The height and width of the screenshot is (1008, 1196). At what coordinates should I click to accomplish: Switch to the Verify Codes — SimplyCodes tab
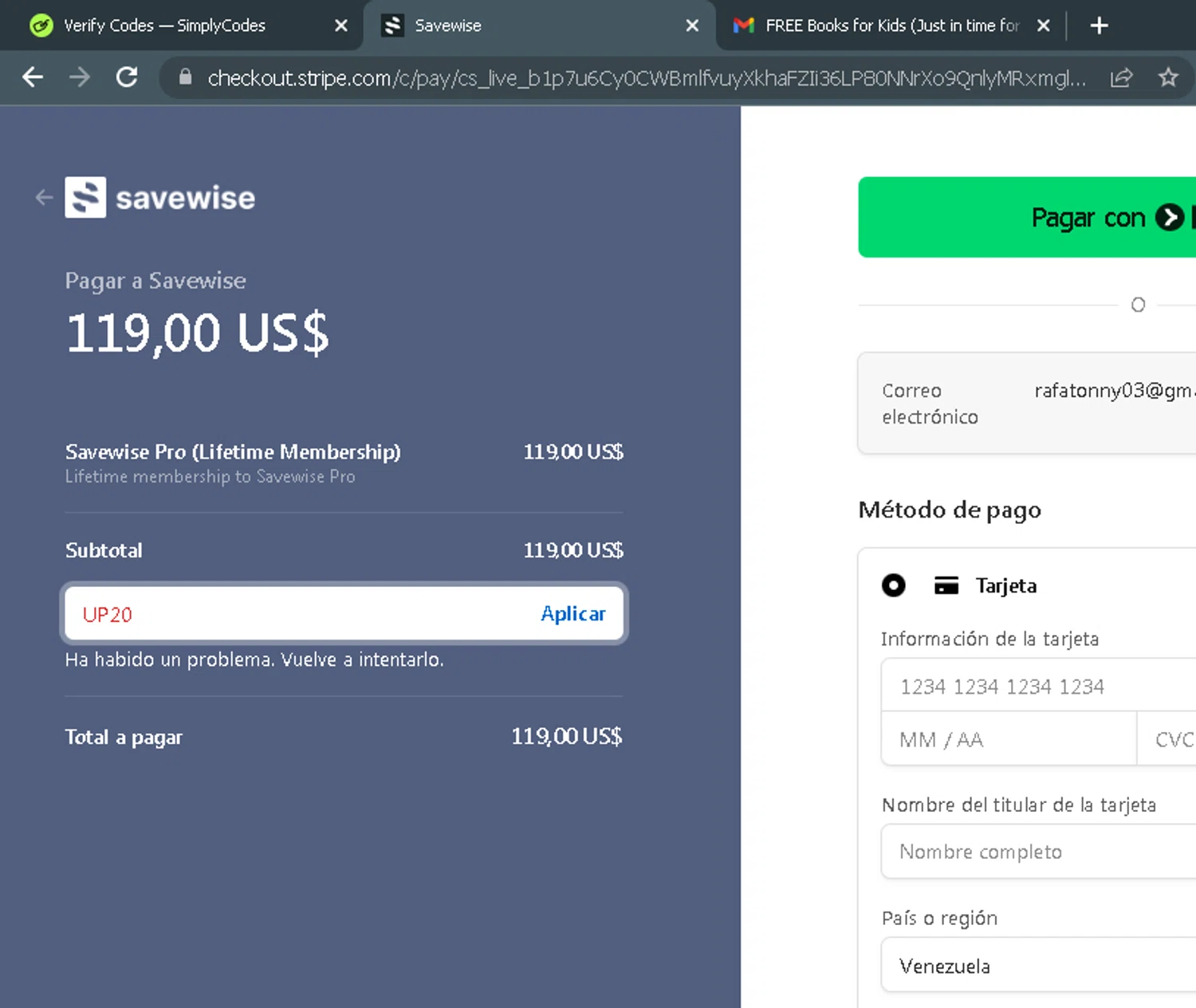click(182, 26)
